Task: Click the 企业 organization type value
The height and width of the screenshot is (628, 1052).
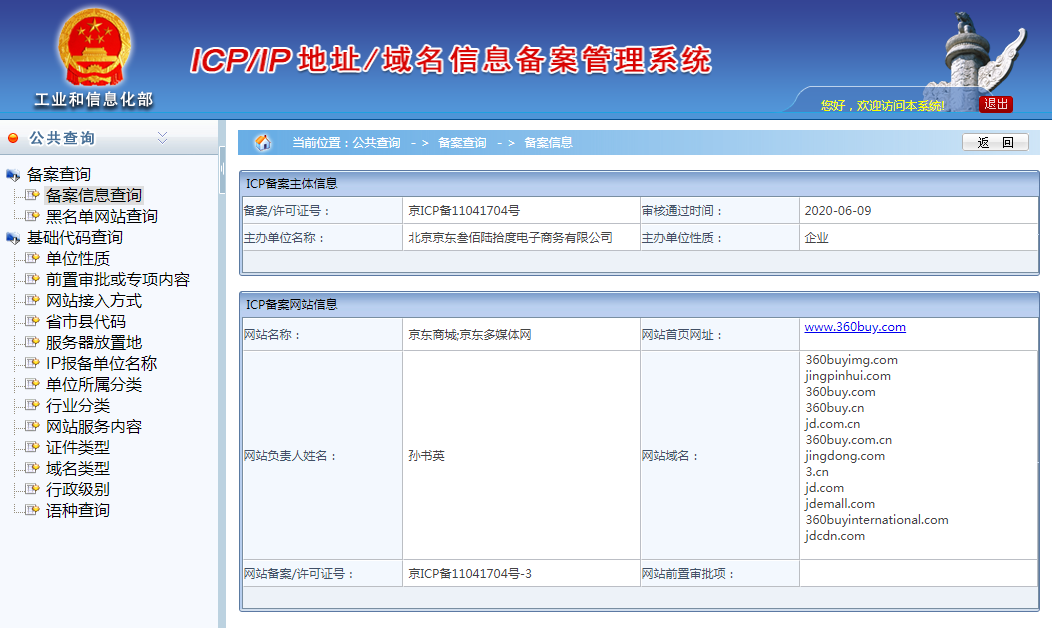Action: click(817, 238)
